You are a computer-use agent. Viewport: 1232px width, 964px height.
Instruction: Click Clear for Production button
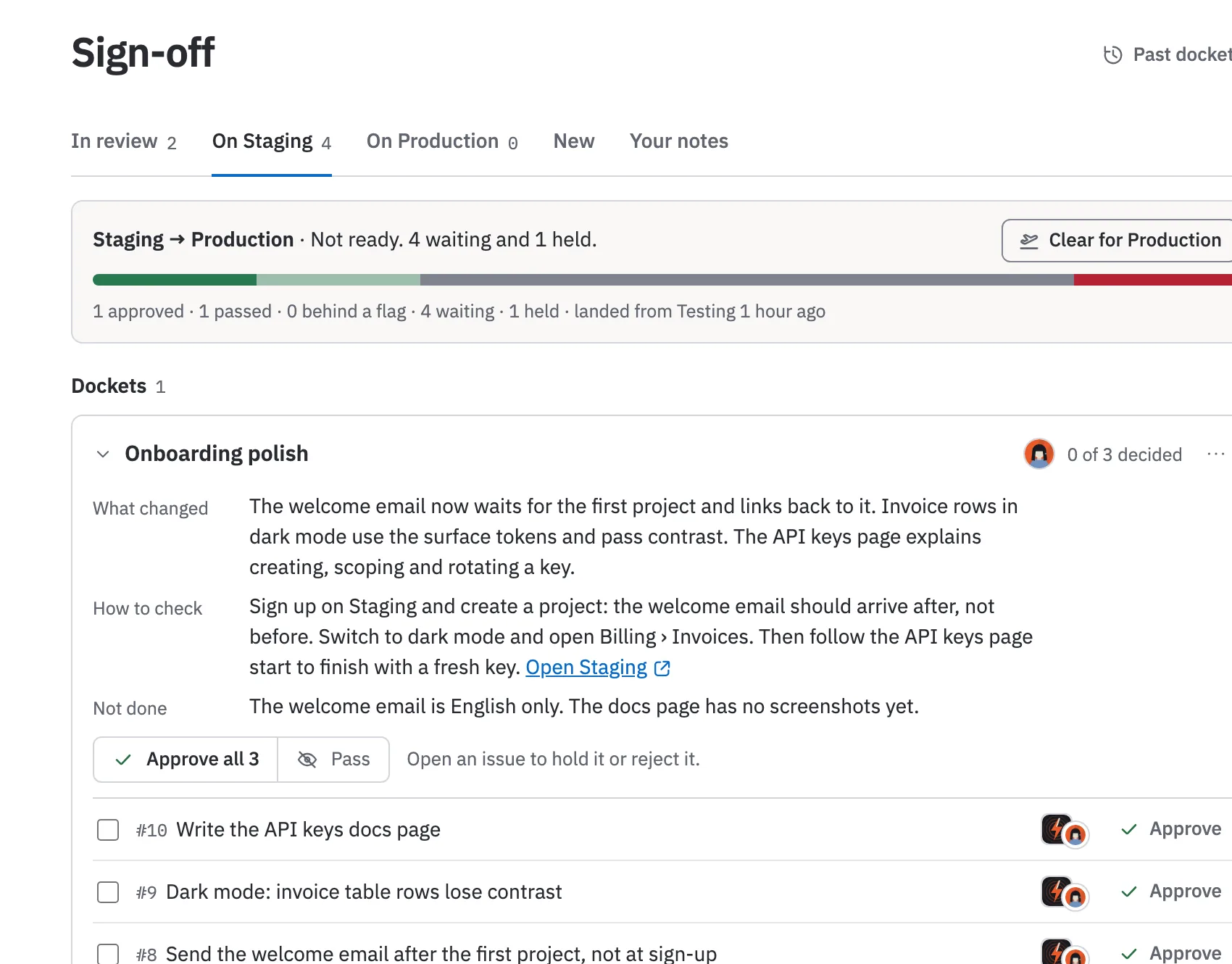click(1117, 241)
